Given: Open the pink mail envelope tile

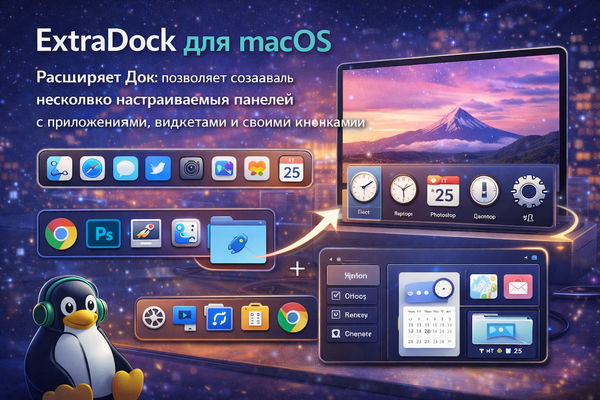Looking at the screenshot, I should coord(518,286).
